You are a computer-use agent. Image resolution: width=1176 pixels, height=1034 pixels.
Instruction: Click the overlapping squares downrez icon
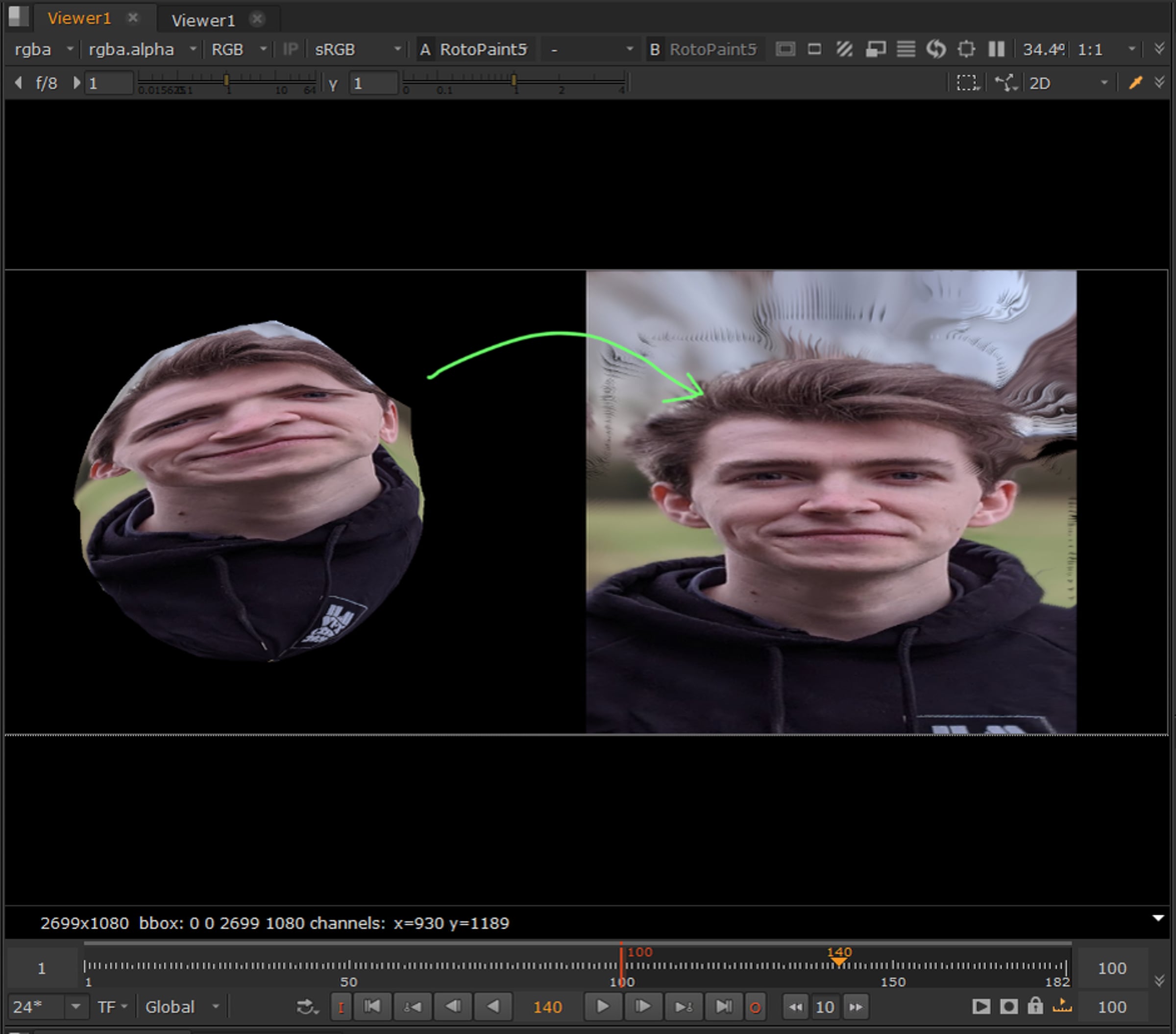[x=875, y=49]
